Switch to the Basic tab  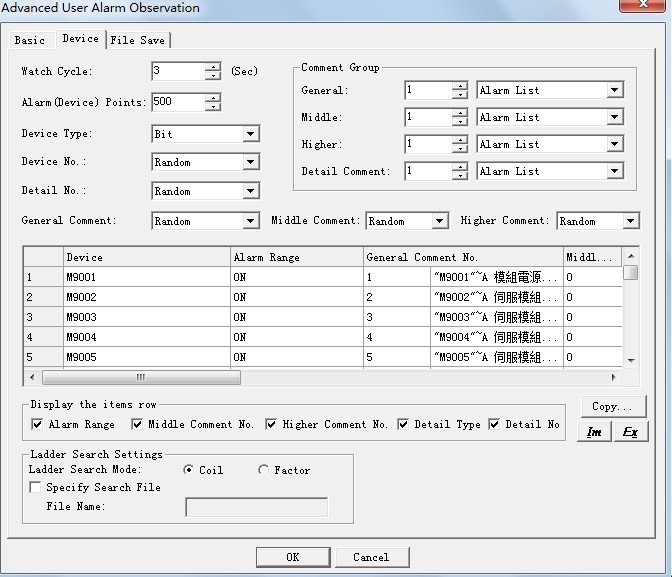pyautogui.click(x=29, y=40)
